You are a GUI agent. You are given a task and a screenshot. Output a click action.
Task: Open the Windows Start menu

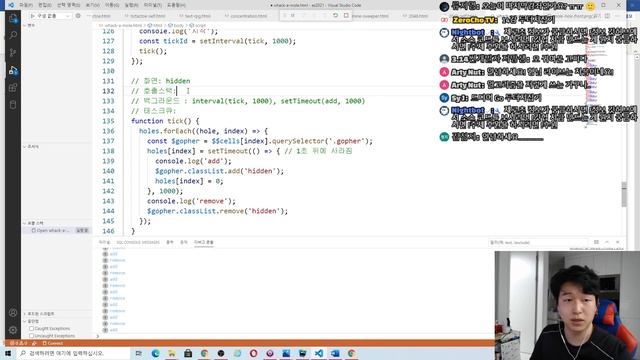point(8,353)
